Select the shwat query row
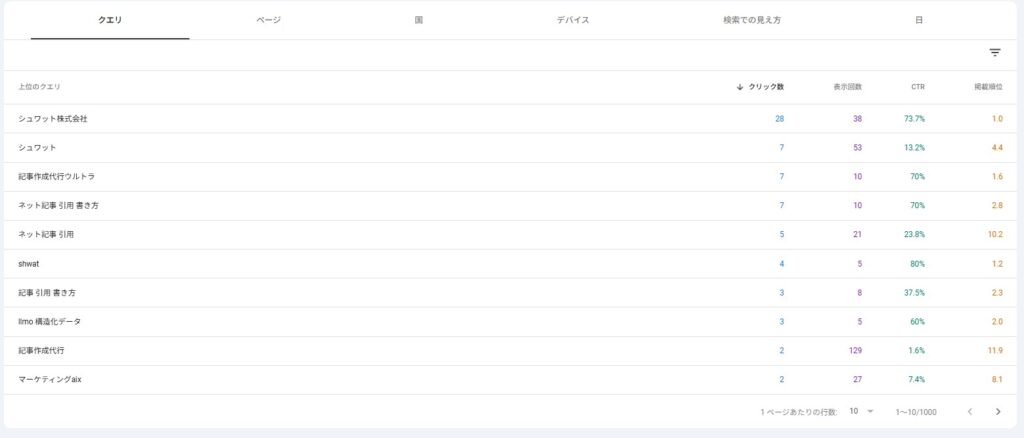This screenshot has height=438, width=1024. (30, 264)
